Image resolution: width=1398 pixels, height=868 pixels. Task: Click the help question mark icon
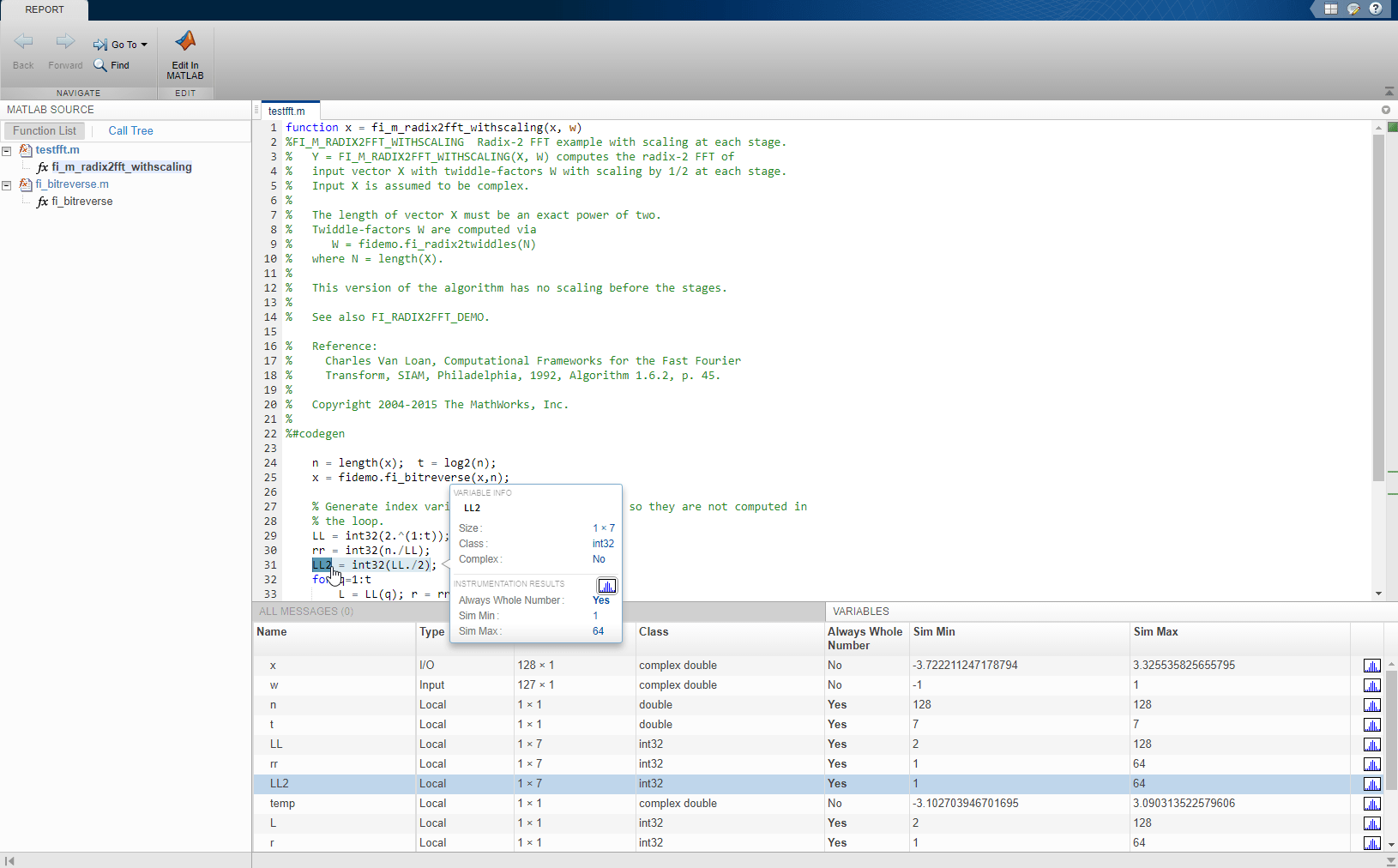click(x=1376, y=9)
